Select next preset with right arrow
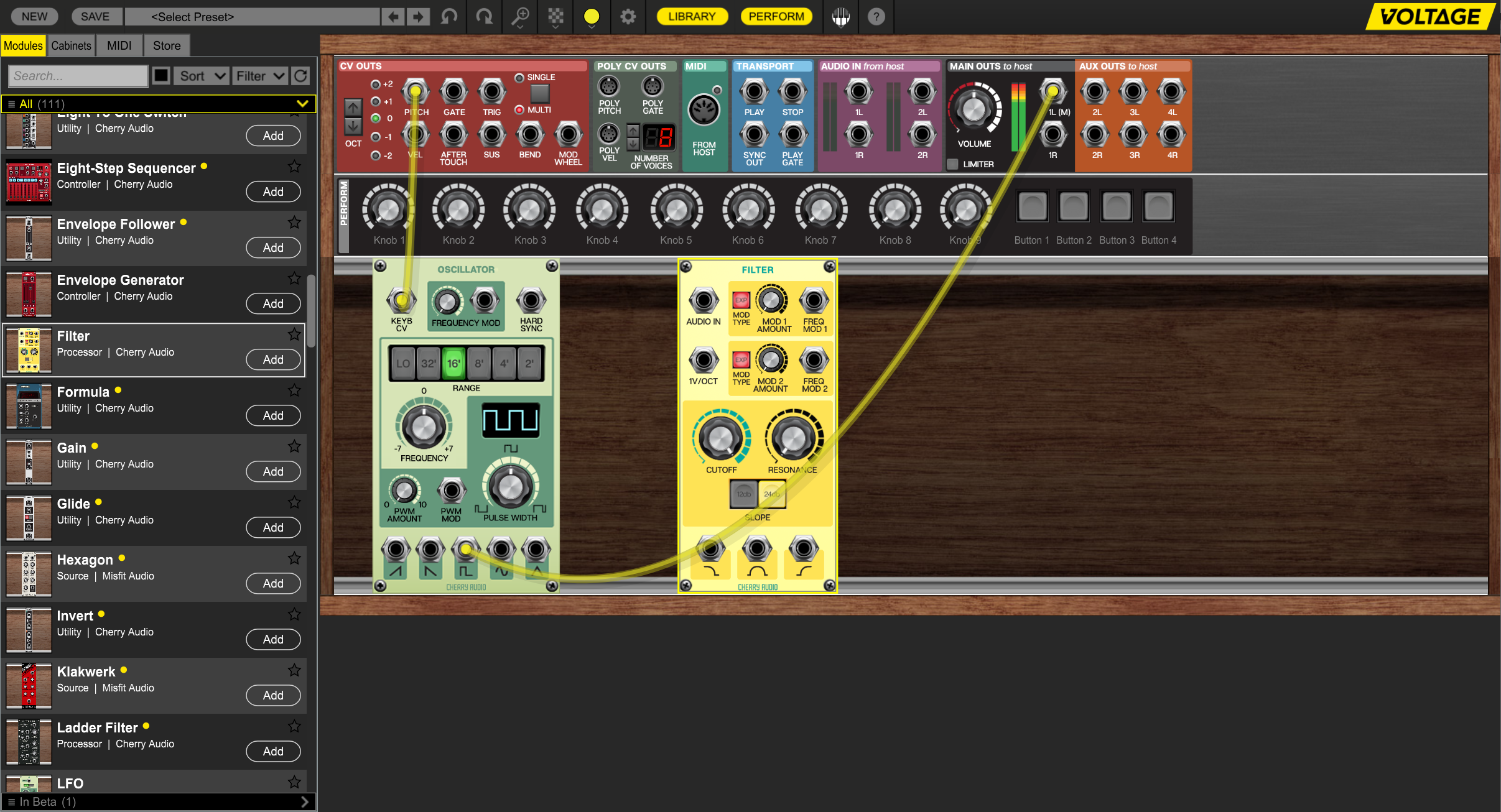Image resolution: width=1501 pixels, height=812 pixels. [419, 17]
